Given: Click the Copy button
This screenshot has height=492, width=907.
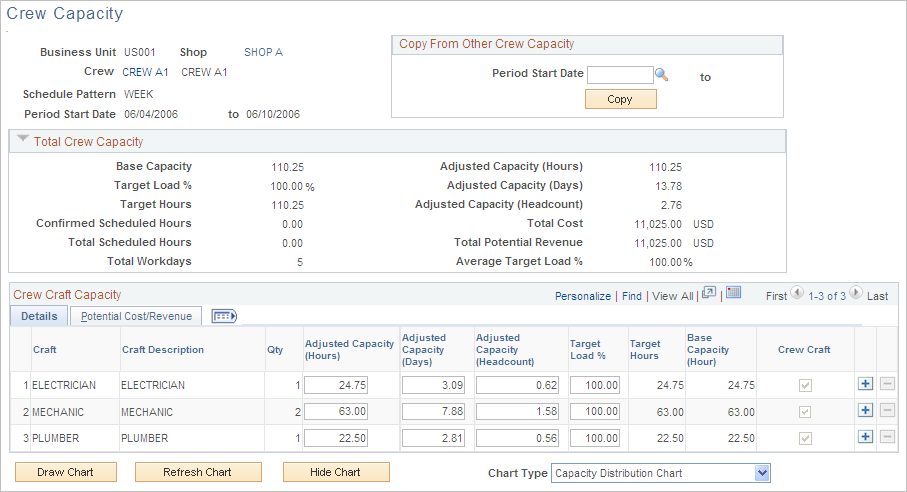Looking at the screenshot, I should pyautogui.click(x=621, y=99).
